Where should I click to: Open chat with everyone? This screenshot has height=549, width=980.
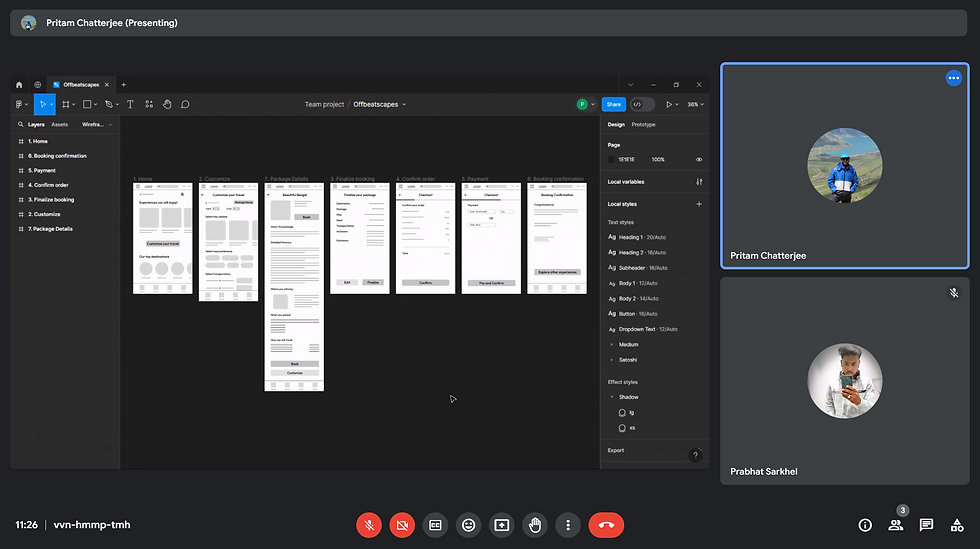(926, 525)
